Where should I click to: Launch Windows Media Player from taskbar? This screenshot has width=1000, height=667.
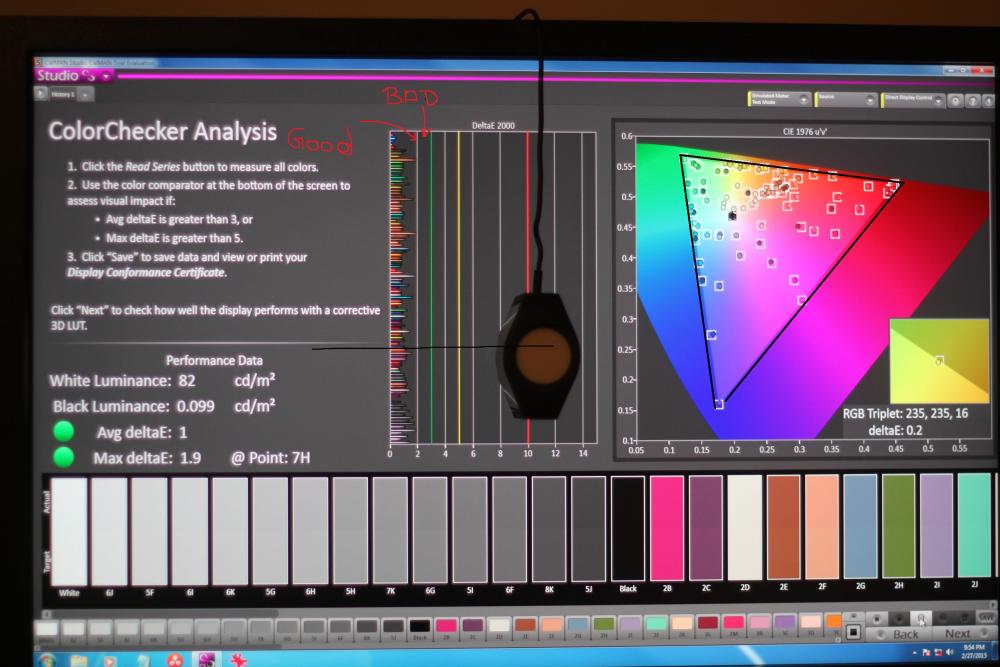(110, 660)
